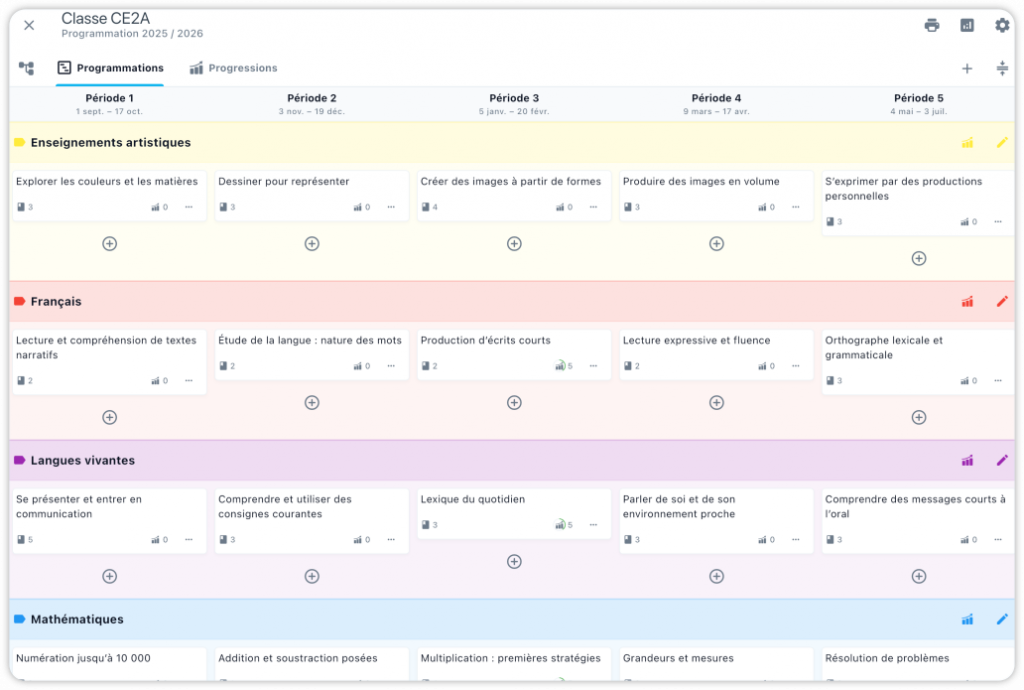Open more options on 'Explorer les couleurs' card
This screenshot has width=1024, height=690.
[x=189, y=207]
